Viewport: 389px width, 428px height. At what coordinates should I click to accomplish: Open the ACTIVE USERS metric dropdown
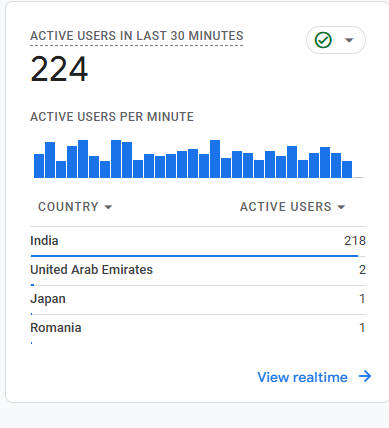pos(292,207)
